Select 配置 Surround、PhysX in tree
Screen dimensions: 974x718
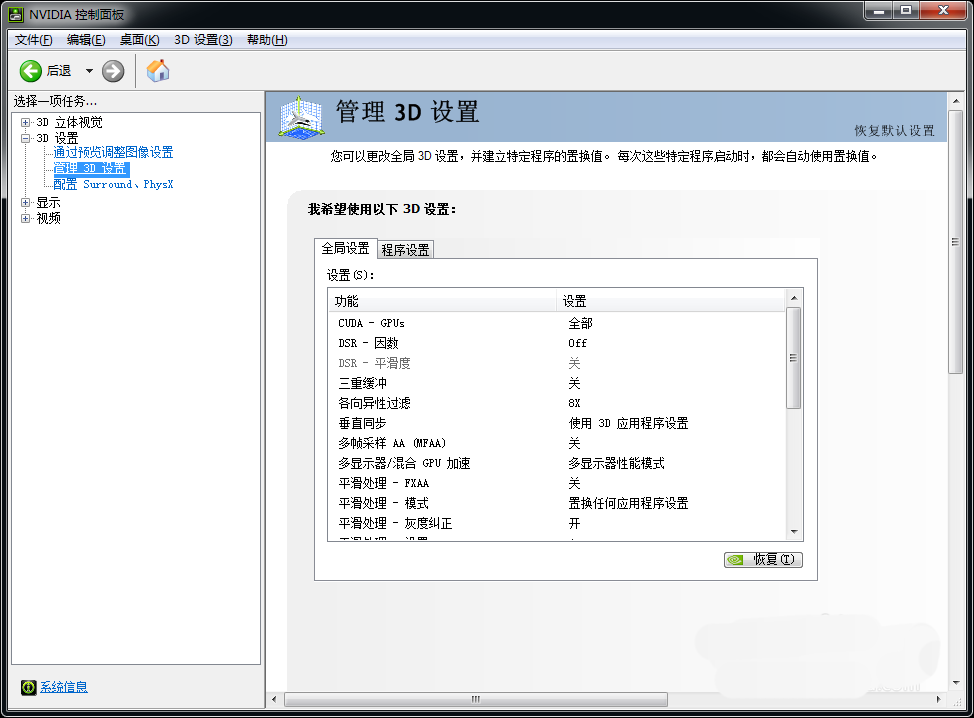[x=113, y=184]
